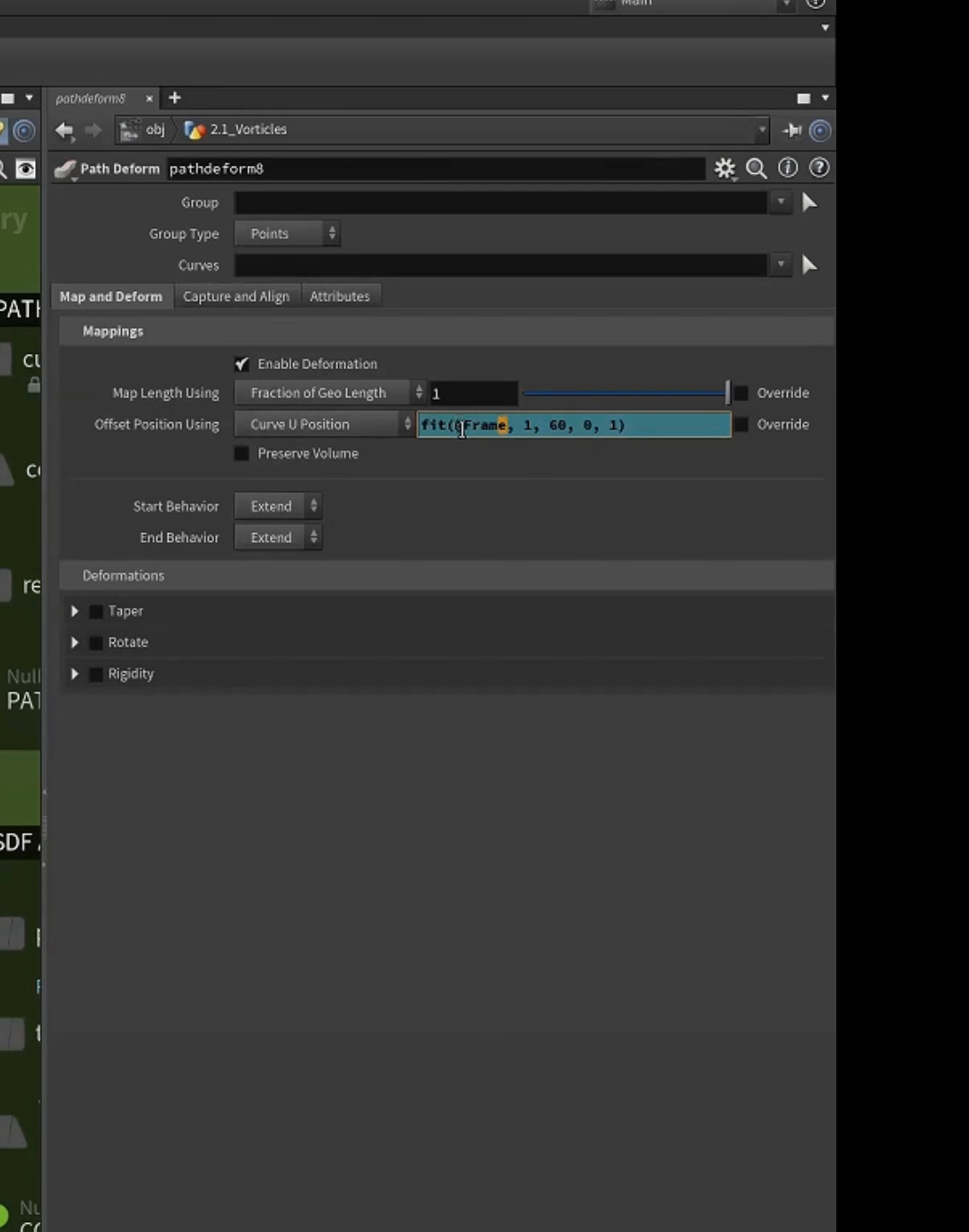
Task: Switch to Capture and Align tab
Action: (236, 297)
